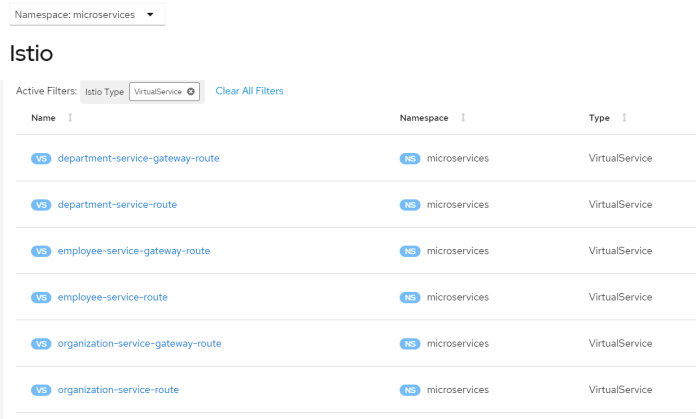
Task: Sort by the Name column arrow
Action: [x=70, y=118]
